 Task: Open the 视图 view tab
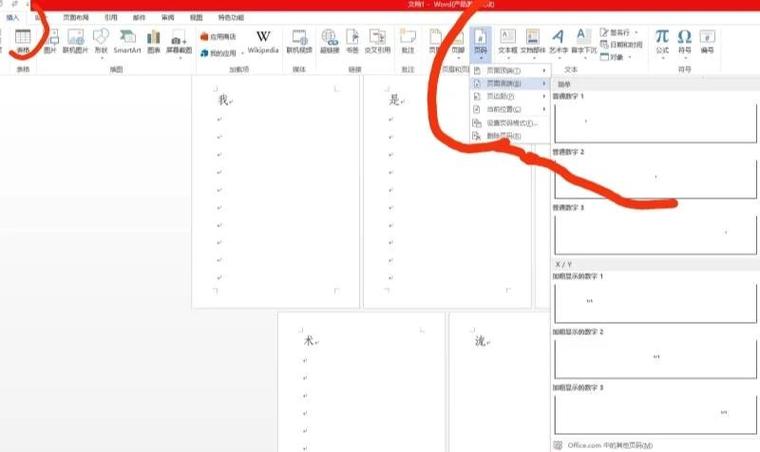[x=196, y=17]
